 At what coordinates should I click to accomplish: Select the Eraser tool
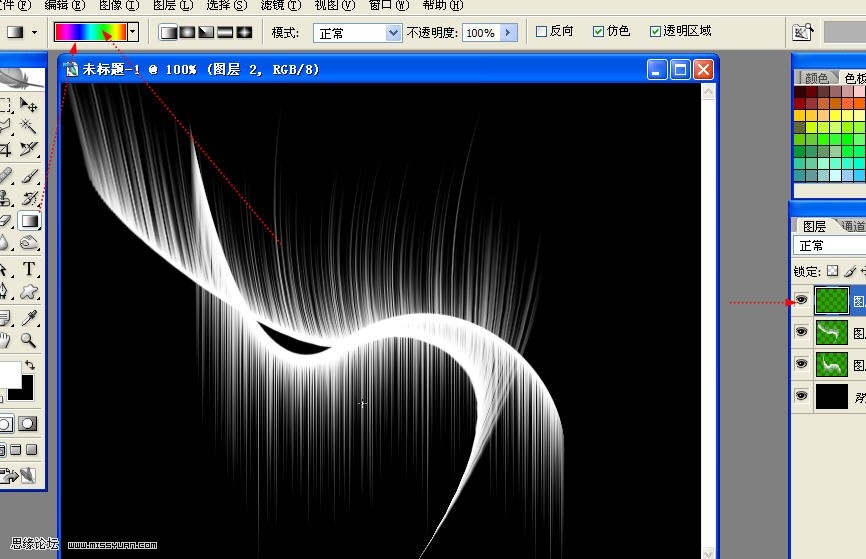(6, 221)
